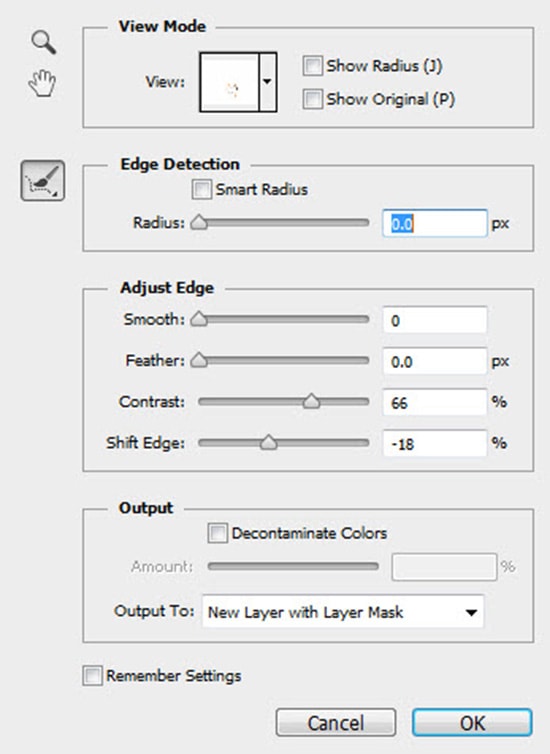Click the View mode preview thumbnail
The height and width of the screenshot is (754, 550).
tap(229, 82)
